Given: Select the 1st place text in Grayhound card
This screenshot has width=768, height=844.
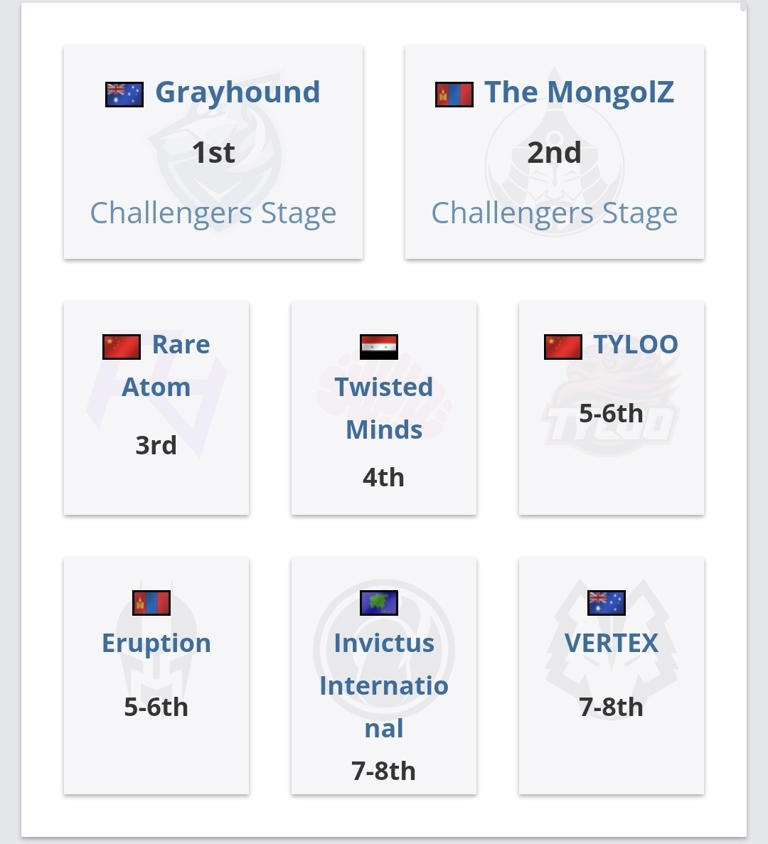Looking at the screenshot, I should (x=213, y=152).
